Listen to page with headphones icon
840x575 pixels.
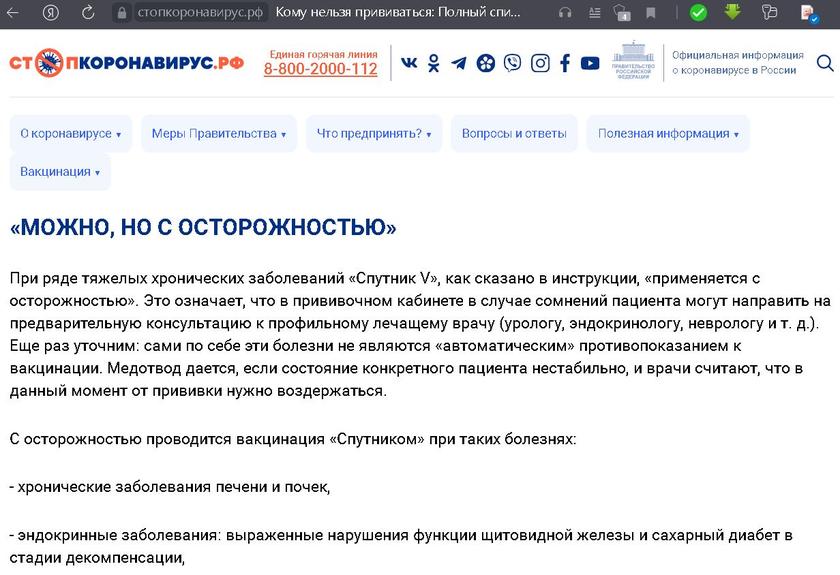coord(565,12)
